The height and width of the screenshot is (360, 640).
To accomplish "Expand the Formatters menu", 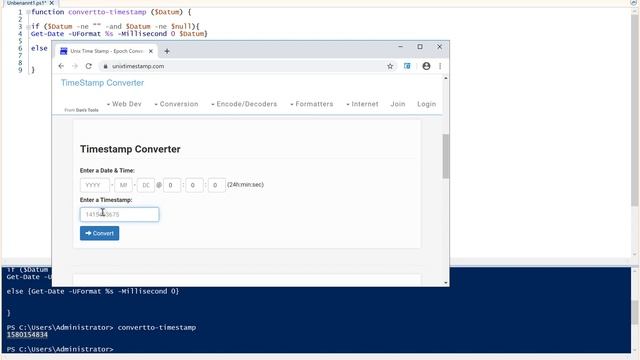I will (x=311, y=104).
